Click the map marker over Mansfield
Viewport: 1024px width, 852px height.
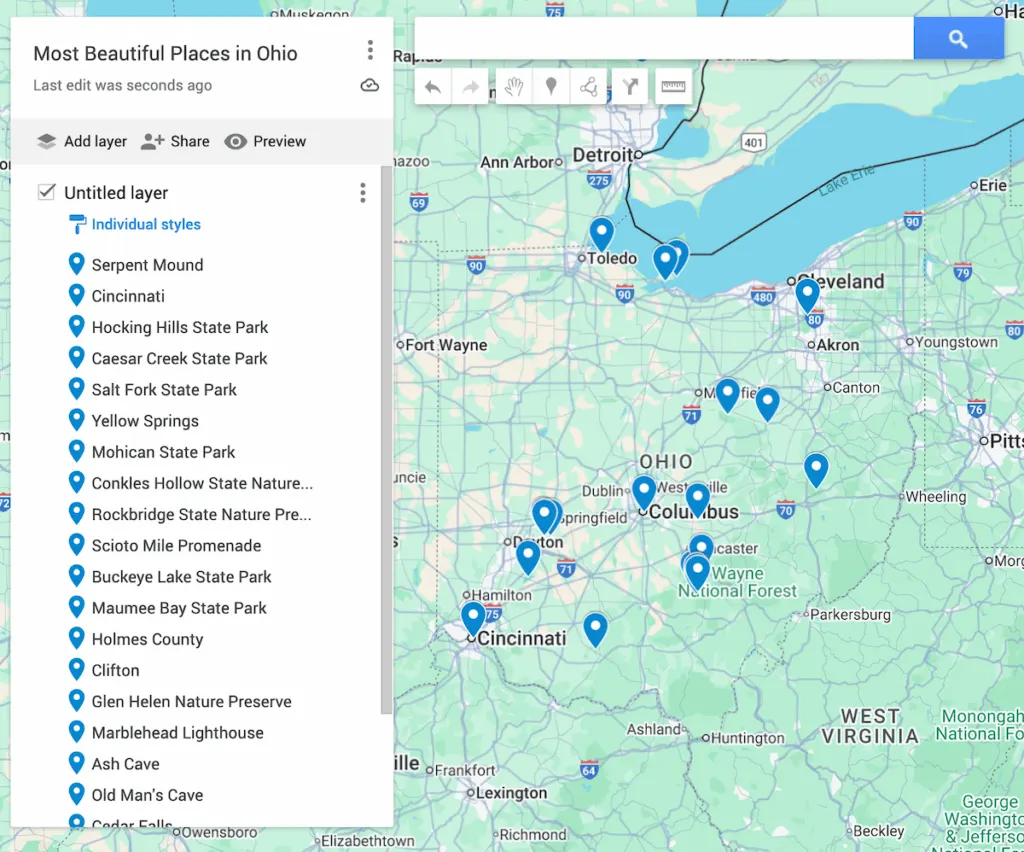point(727,394)
